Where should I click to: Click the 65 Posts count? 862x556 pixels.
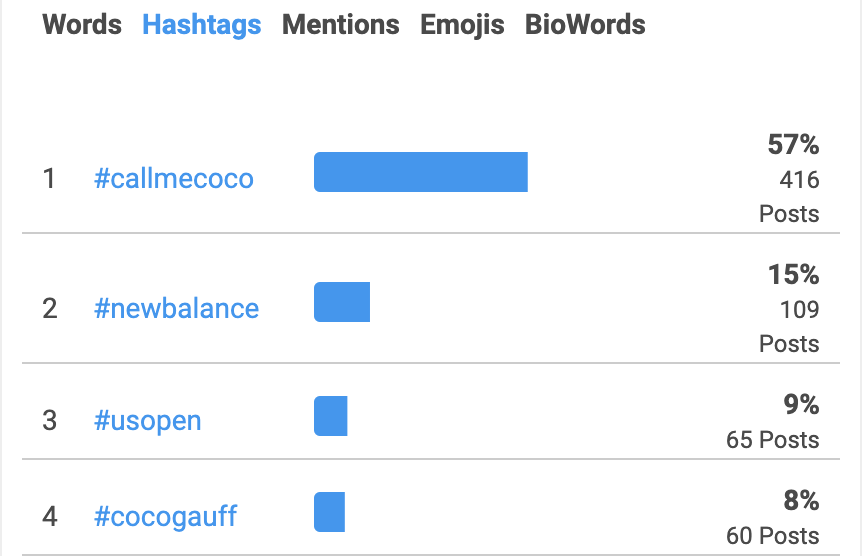(773, 440)
